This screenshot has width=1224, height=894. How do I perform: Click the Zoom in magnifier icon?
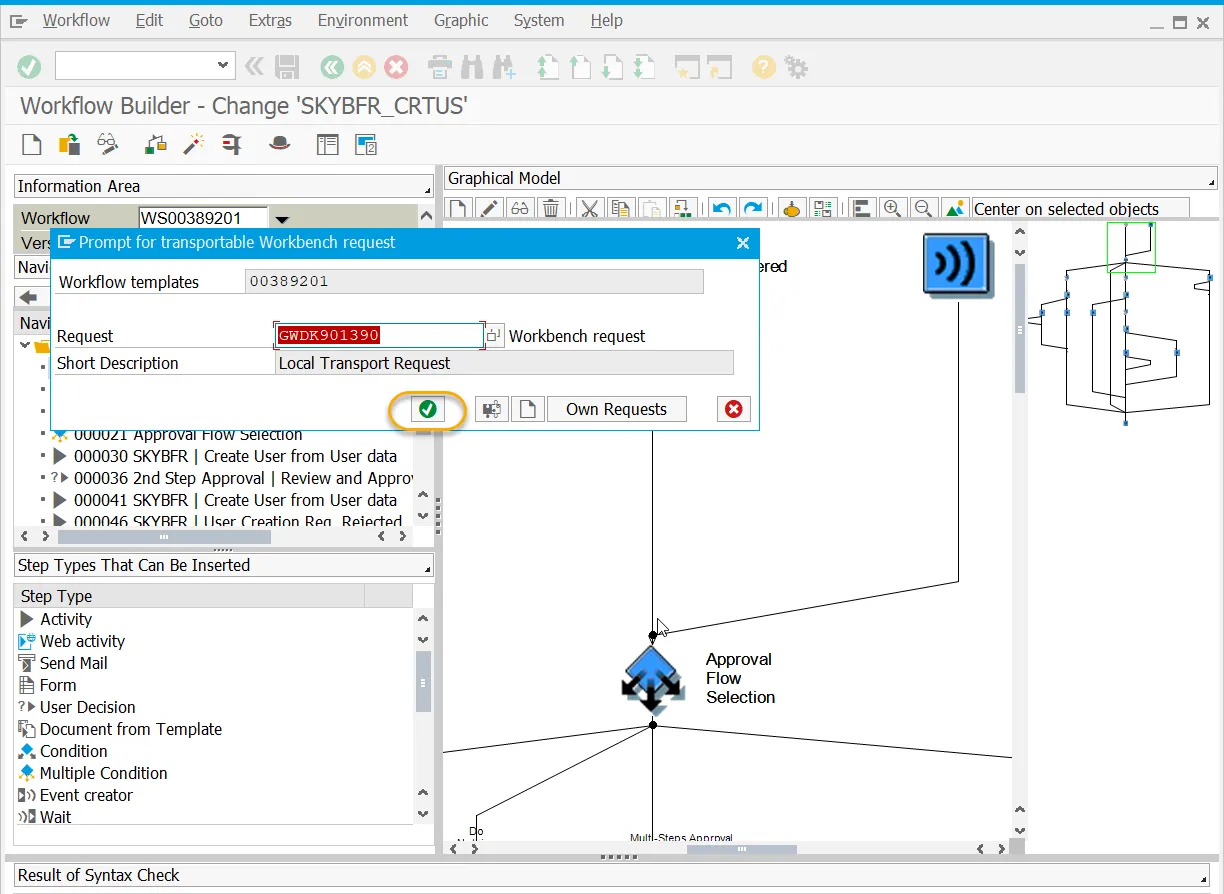pyautogui.click(x=893, y=208)
